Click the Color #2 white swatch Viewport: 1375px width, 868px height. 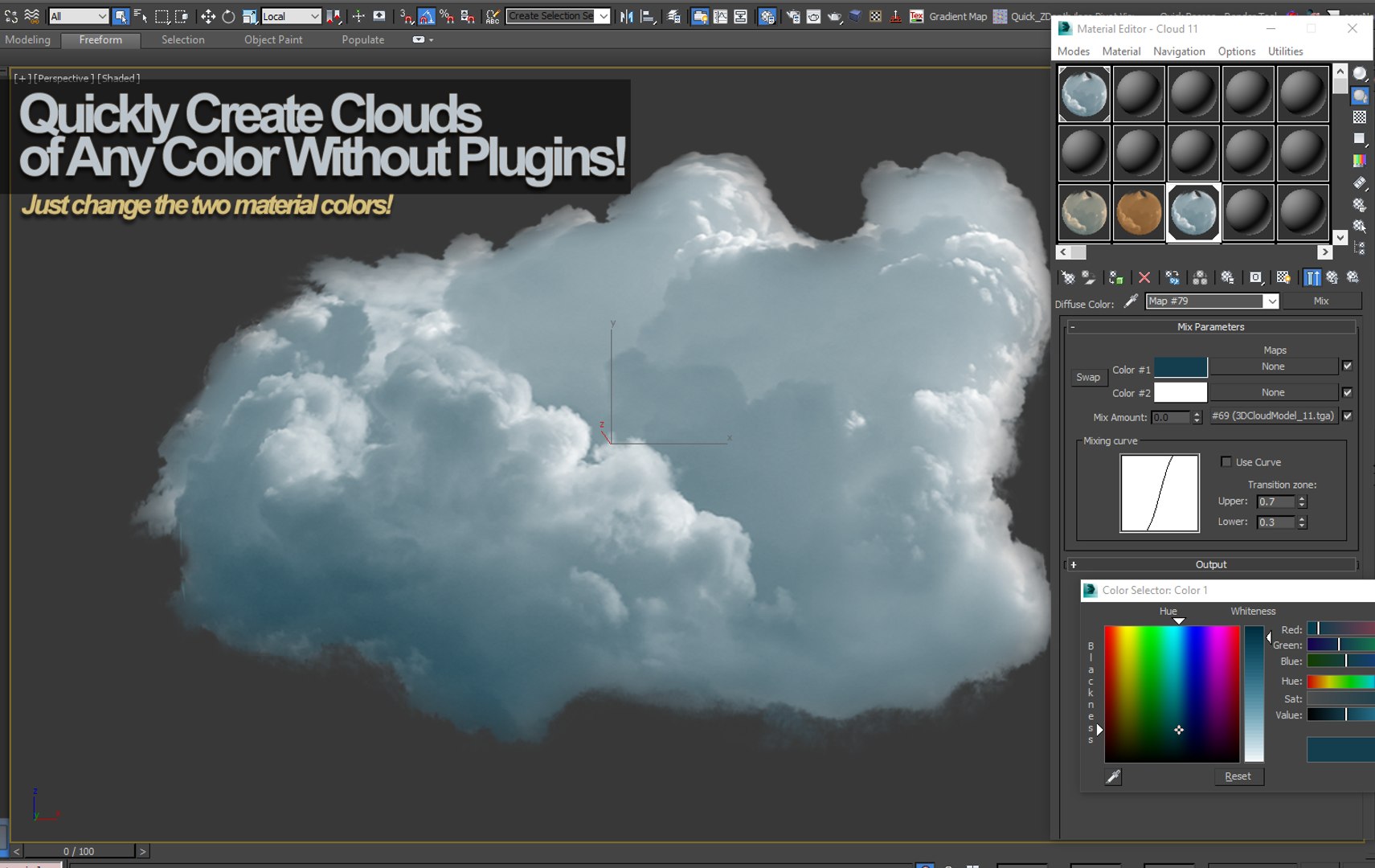click(x=1181, y=392)
